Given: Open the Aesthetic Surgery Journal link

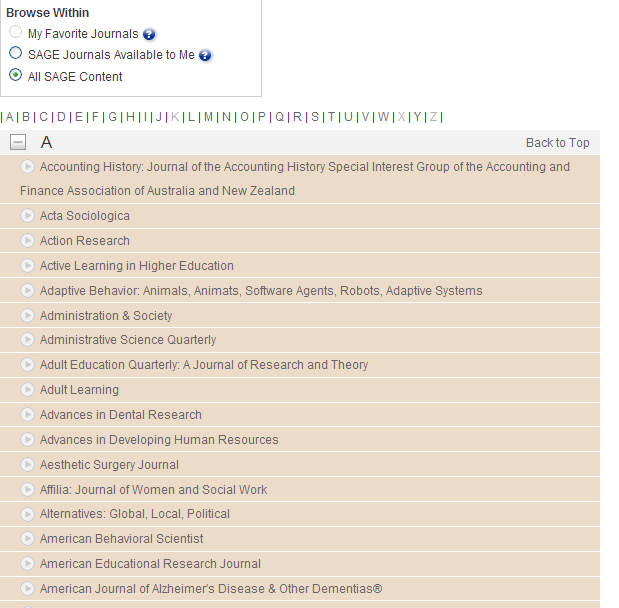Looking at the screenshot, I should tap(109, 465).
